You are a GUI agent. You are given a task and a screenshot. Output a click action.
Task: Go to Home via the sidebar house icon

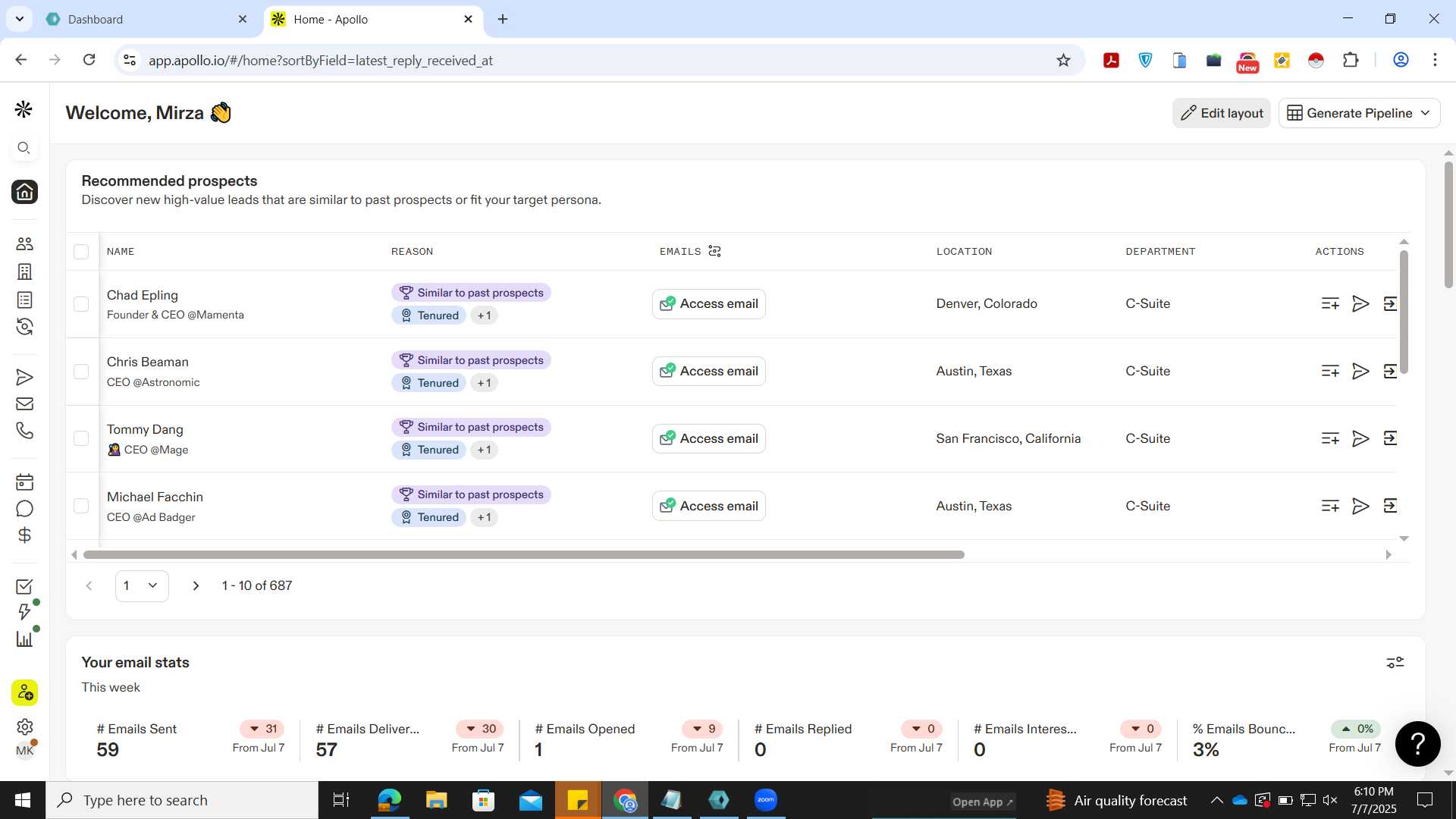point(24,192)
